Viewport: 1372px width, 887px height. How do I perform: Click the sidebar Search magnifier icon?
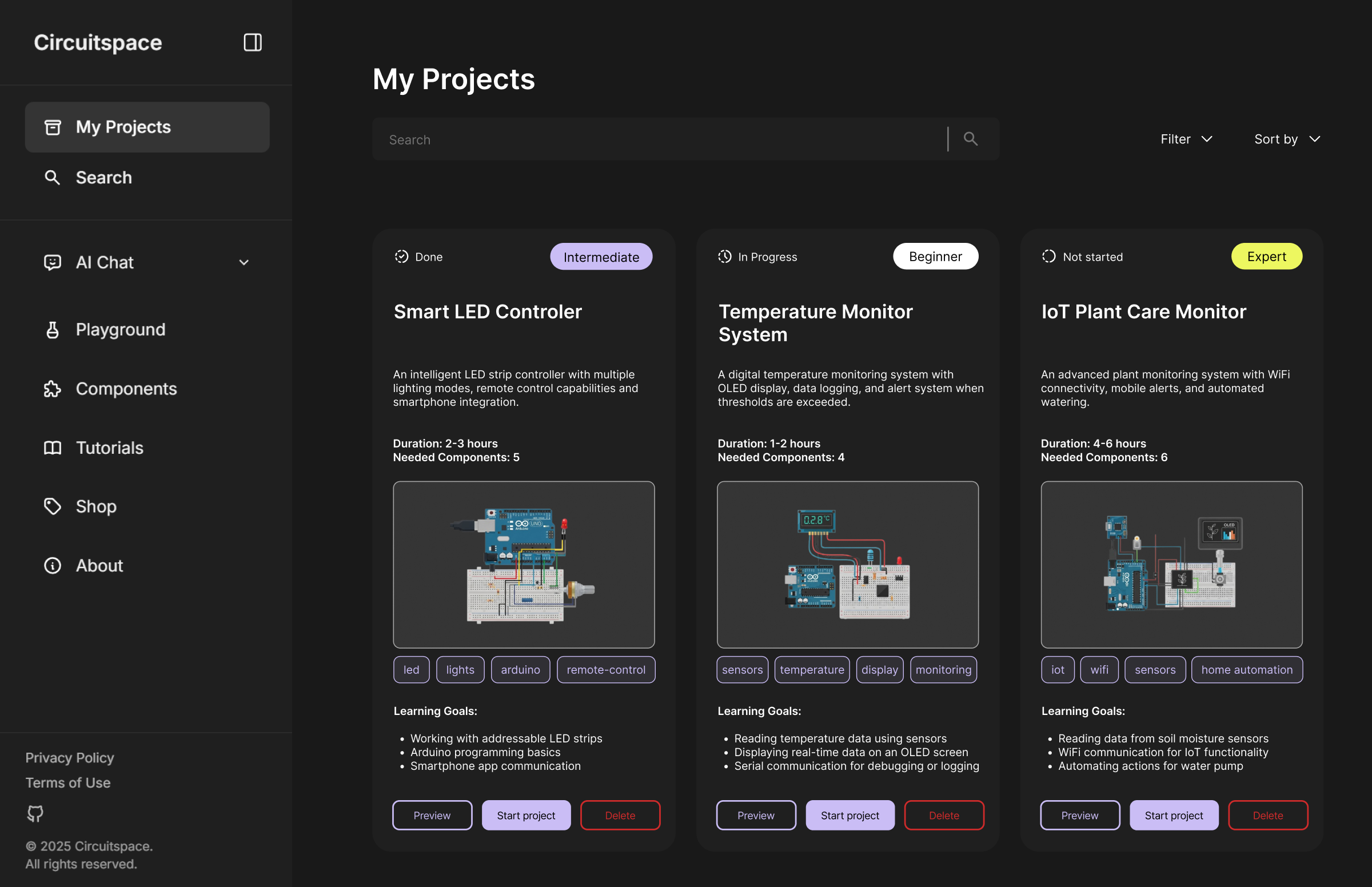pos(53,177)
